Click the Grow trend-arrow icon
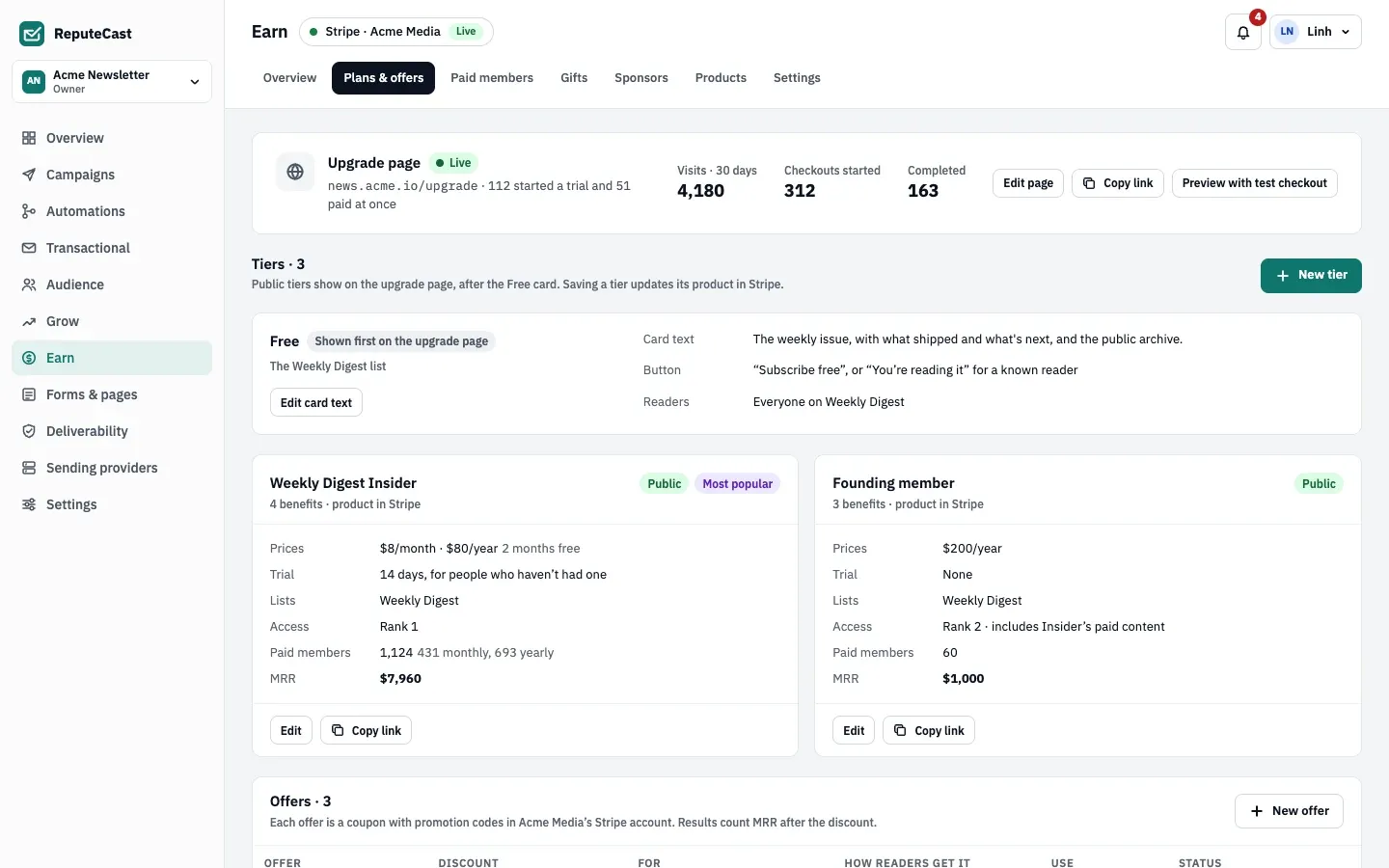The image size is (1389, 868). pyautogui.click(x=29, y=321)
